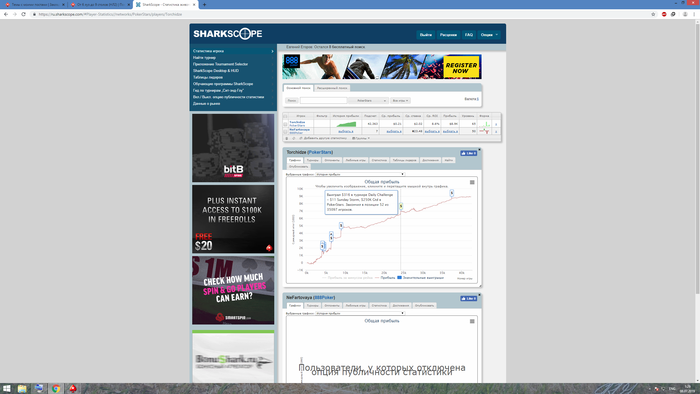
Task: Open 'Турниры' tab in Torchidze panel
Action: pyautogui.click(x=312, y=160)
